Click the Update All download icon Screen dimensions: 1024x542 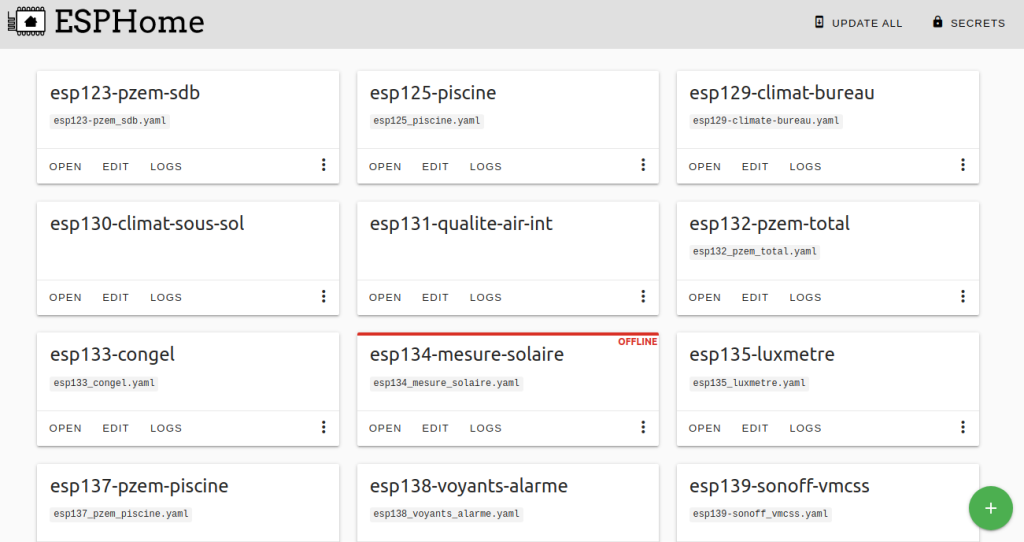pos(819,22)
